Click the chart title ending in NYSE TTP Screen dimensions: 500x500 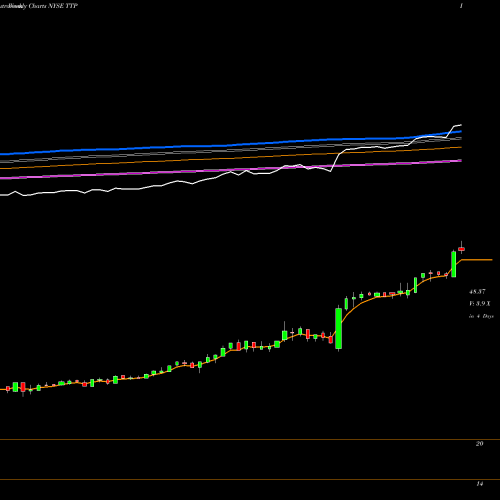tap(39, 6)
